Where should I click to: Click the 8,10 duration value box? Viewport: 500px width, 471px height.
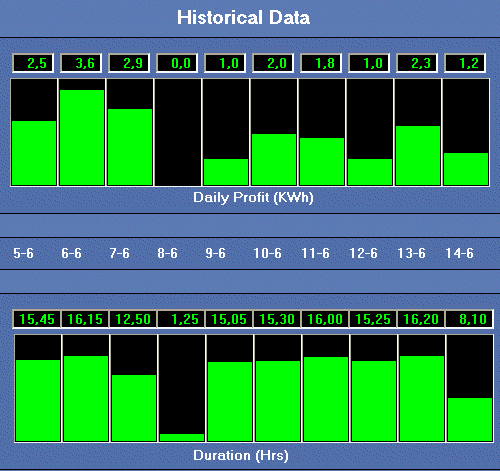469,319
